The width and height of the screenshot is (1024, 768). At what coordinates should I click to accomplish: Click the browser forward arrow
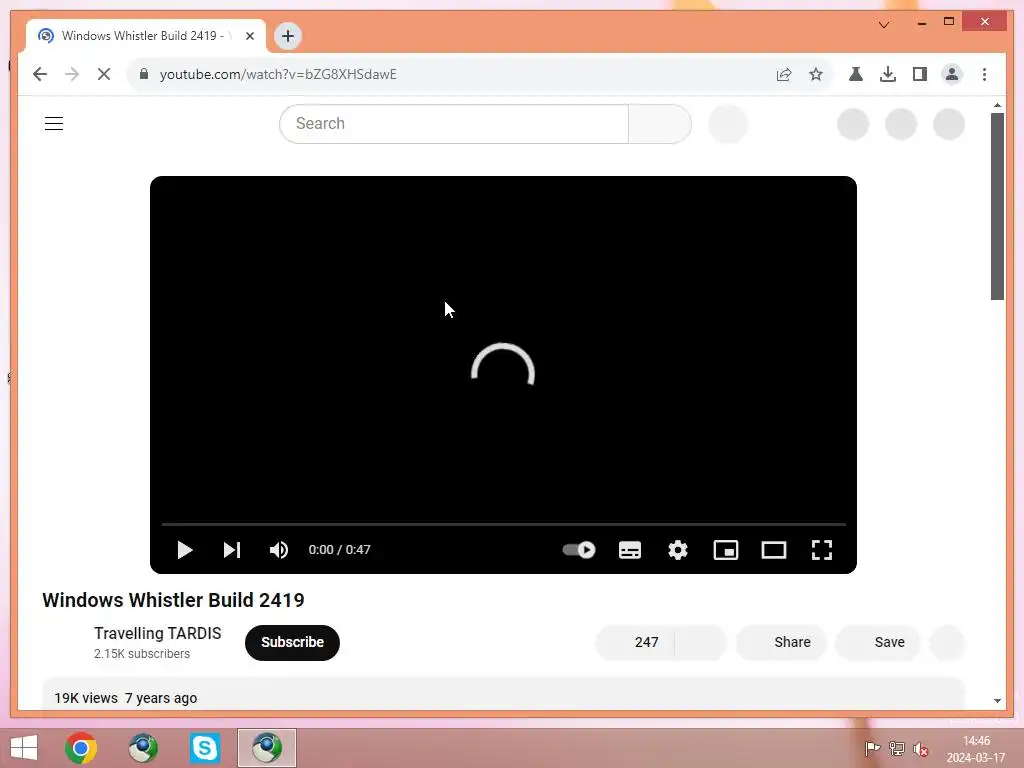[72, 74]
